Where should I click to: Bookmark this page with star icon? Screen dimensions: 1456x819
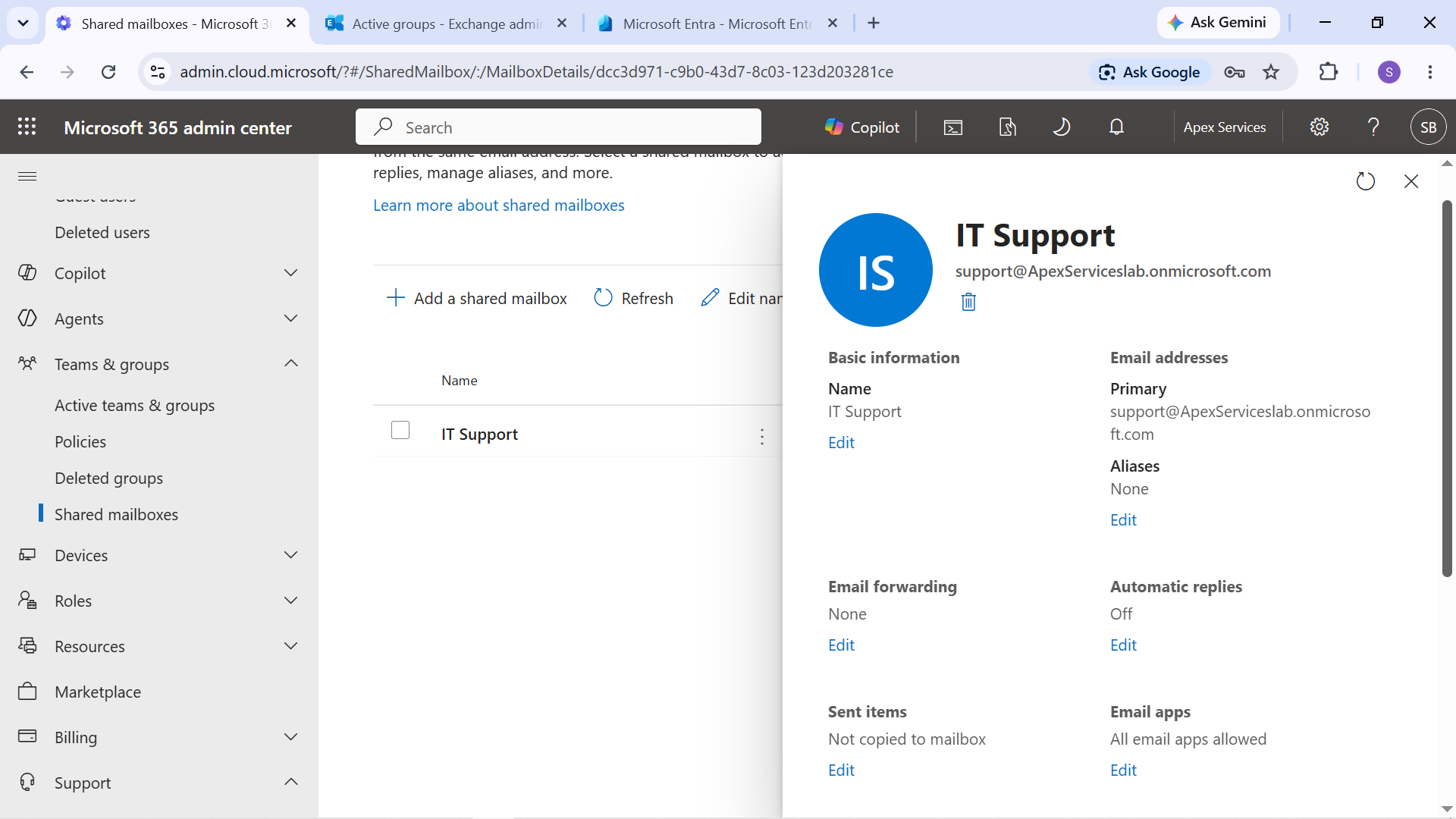(1271, 72)
